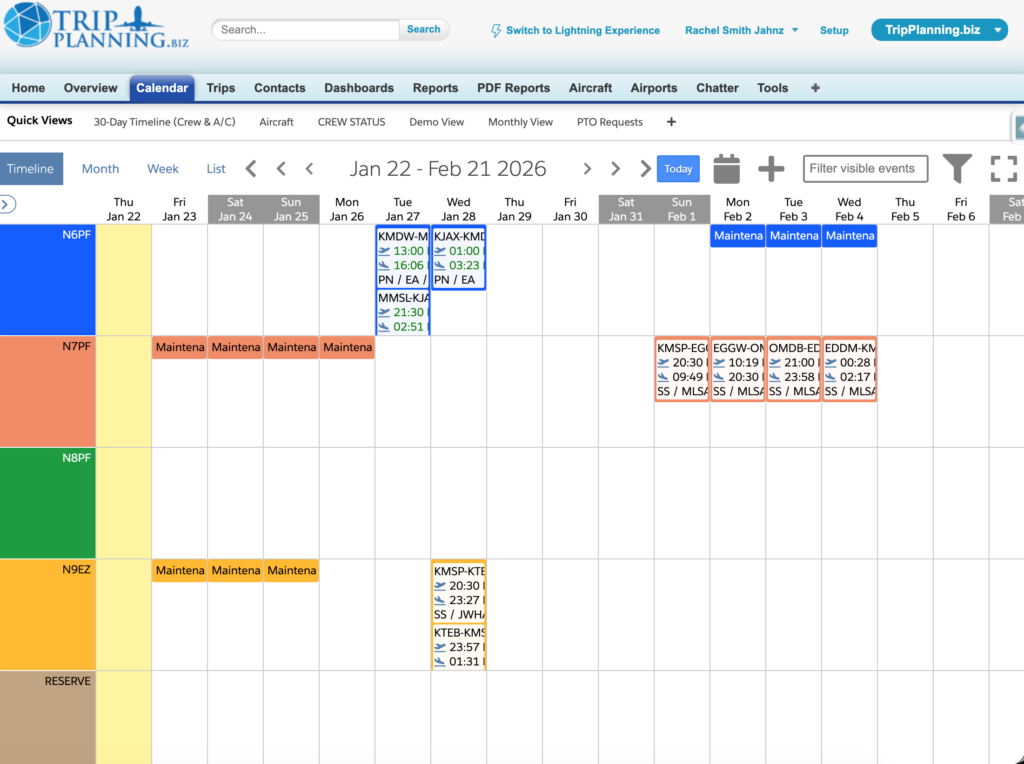Open the date picker calendar icon
This screenshot has width=1024, height=764.
coord(727,169)
